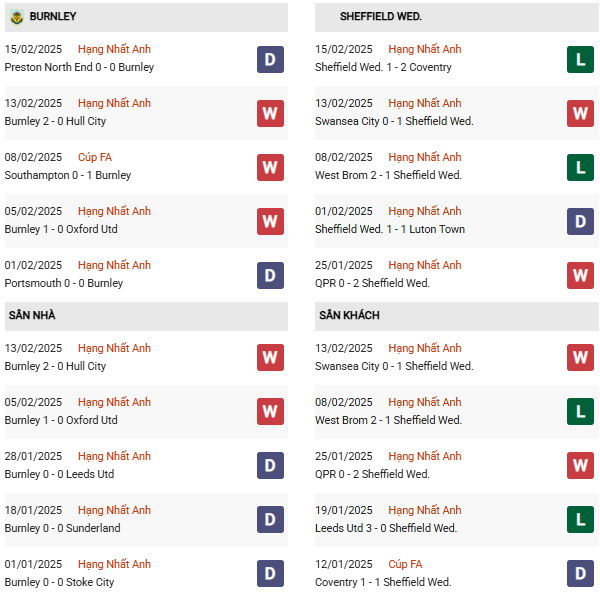Click the W badge for Burnley vs Hull City under Burnley header

[270, 113]
